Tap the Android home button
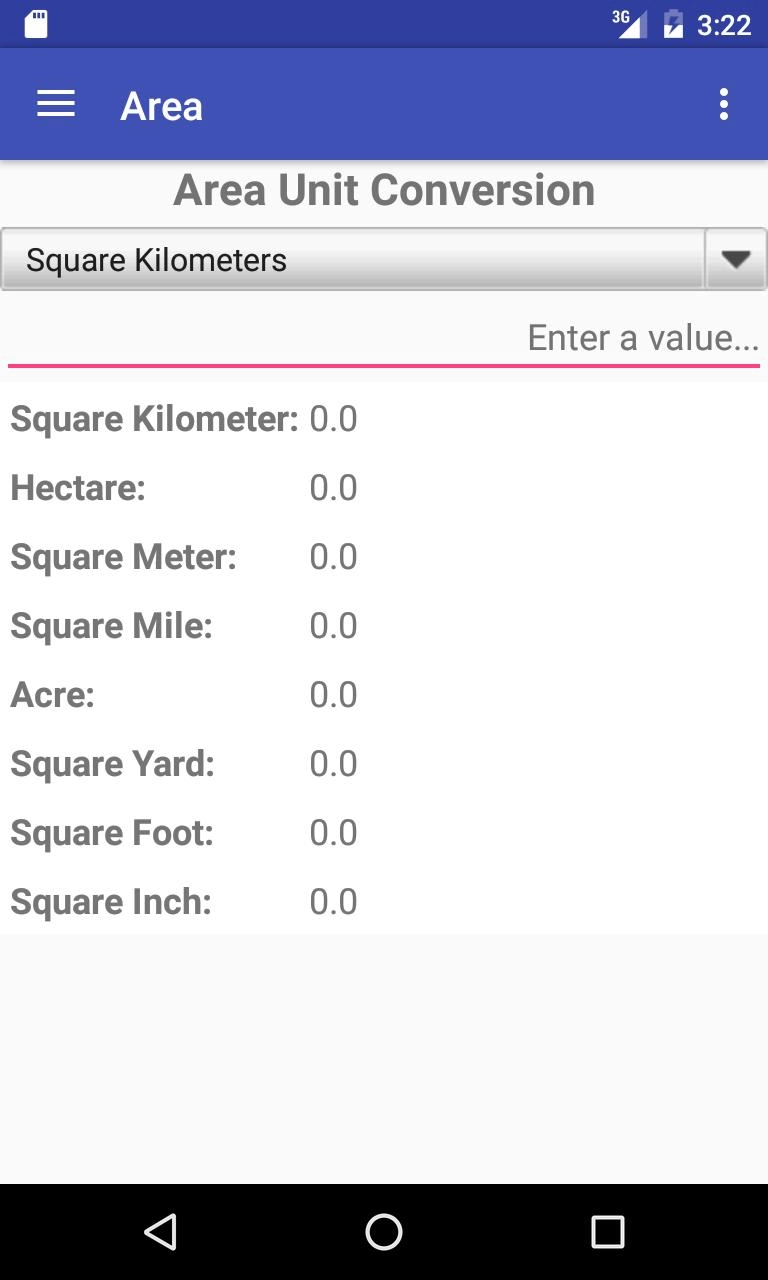 point(384,1232)
